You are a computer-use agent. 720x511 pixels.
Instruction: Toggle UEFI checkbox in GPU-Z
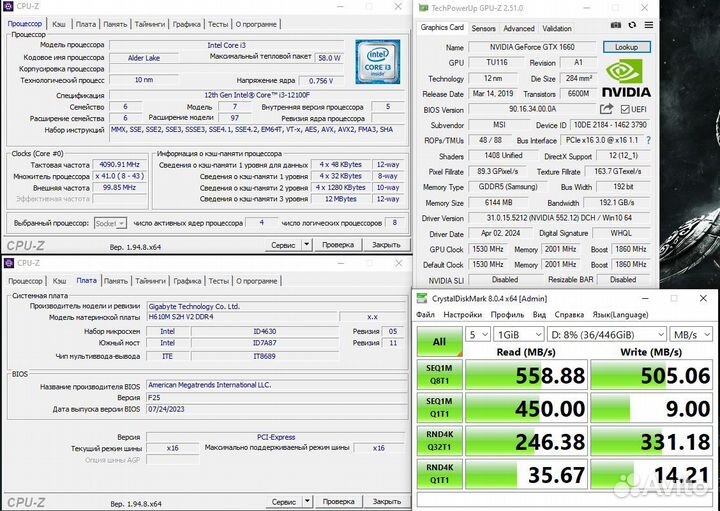pyautogui.click(x=625, y=109)
